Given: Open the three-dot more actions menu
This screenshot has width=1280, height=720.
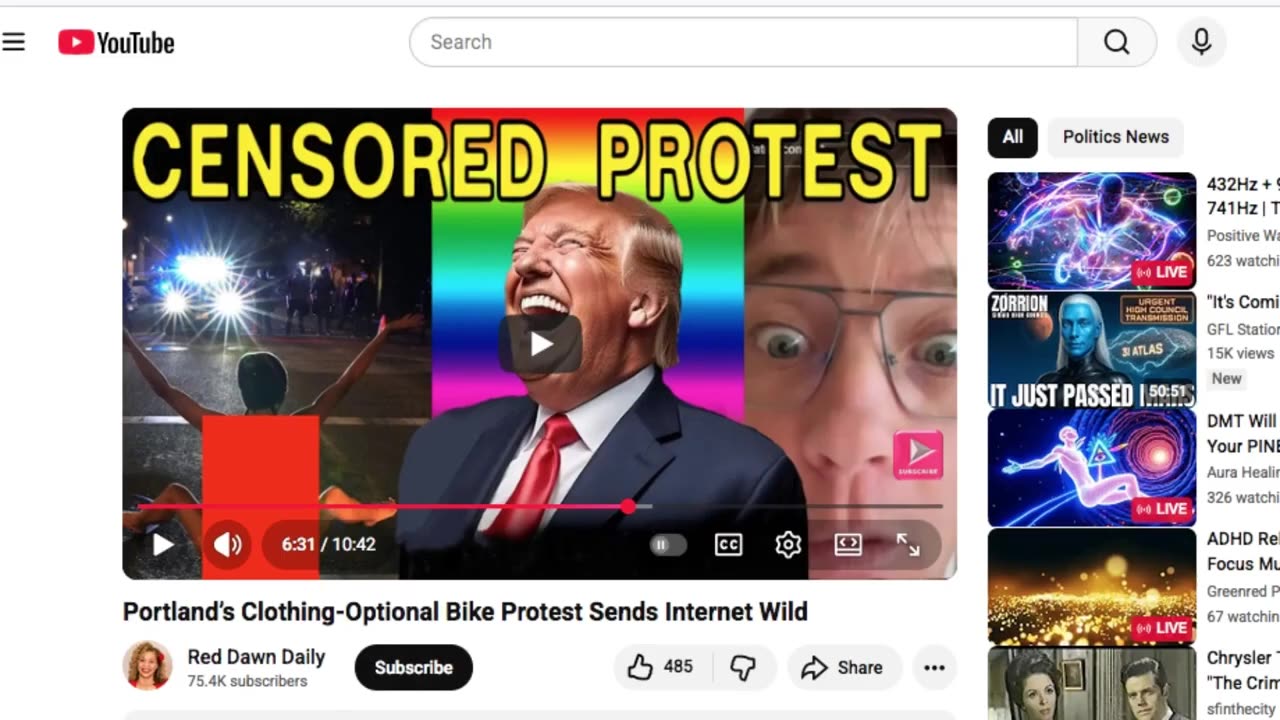Looking at the screenshot, I should [934, 667].
